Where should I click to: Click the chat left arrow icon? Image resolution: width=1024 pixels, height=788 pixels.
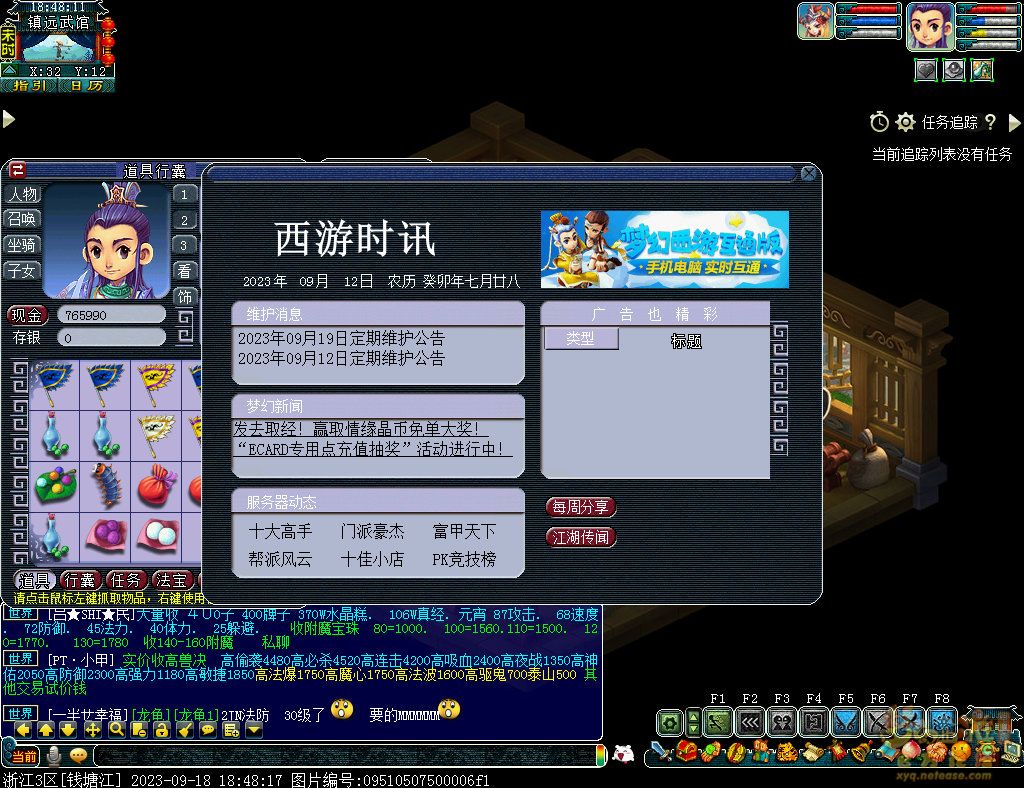[23, 730]
